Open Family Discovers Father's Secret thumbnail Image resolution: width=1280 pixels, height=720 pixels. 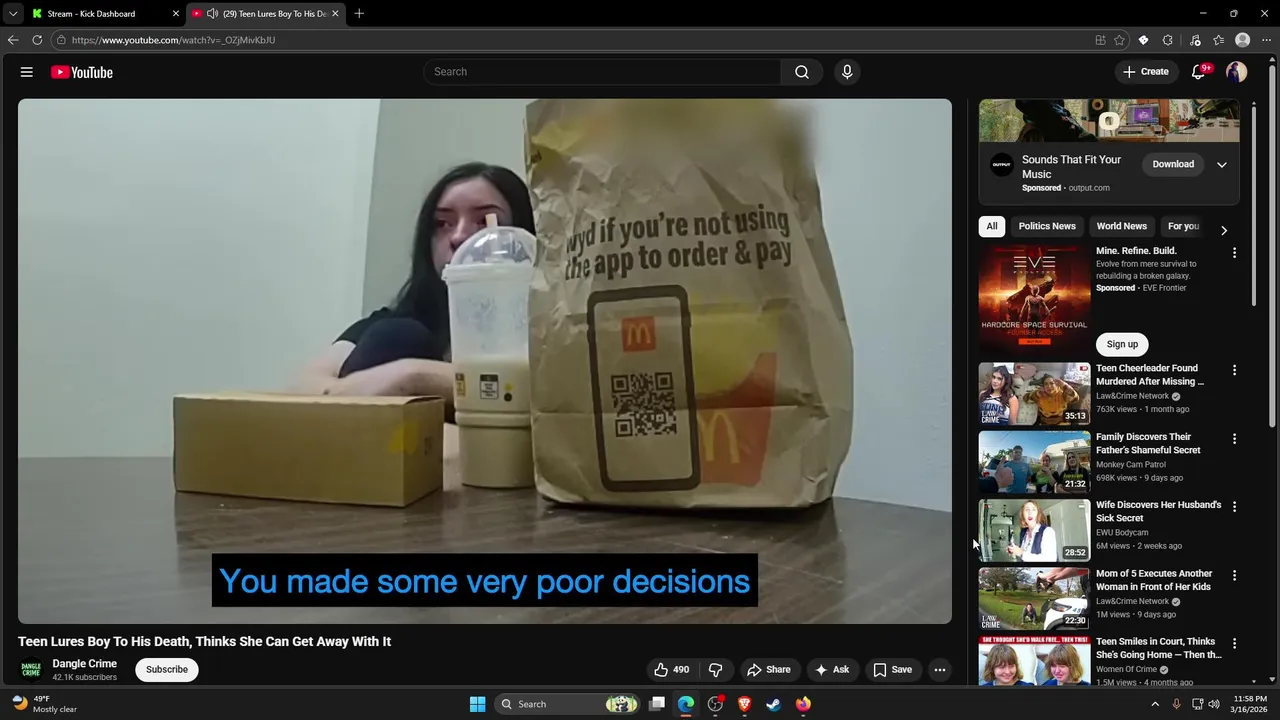click(1034, 463)
